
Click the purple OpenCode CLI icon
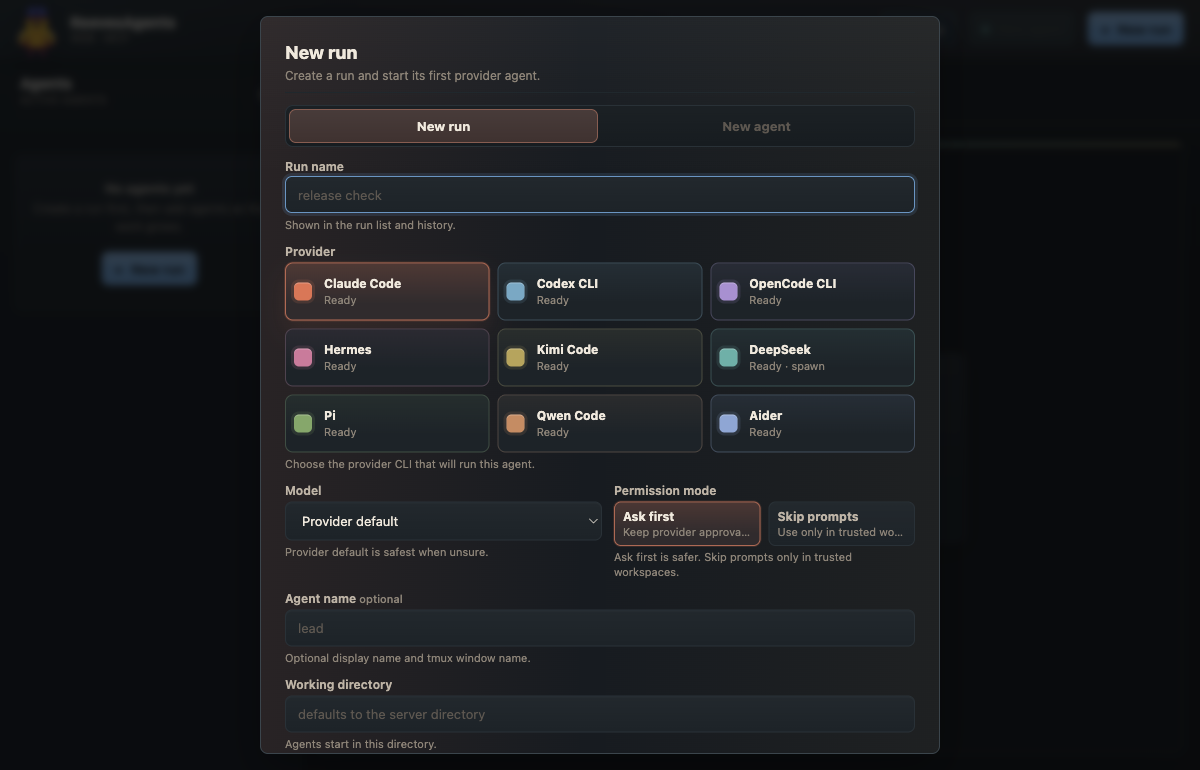click(x=728, y=291)
